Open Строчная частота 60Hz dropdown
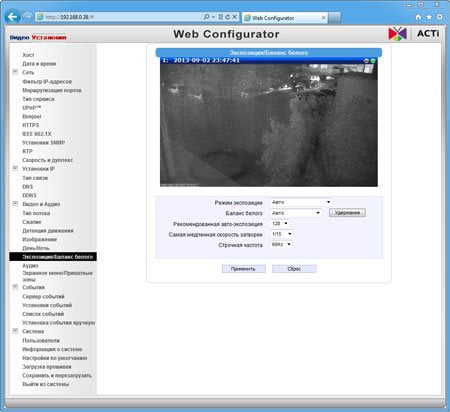 (281, 244)
